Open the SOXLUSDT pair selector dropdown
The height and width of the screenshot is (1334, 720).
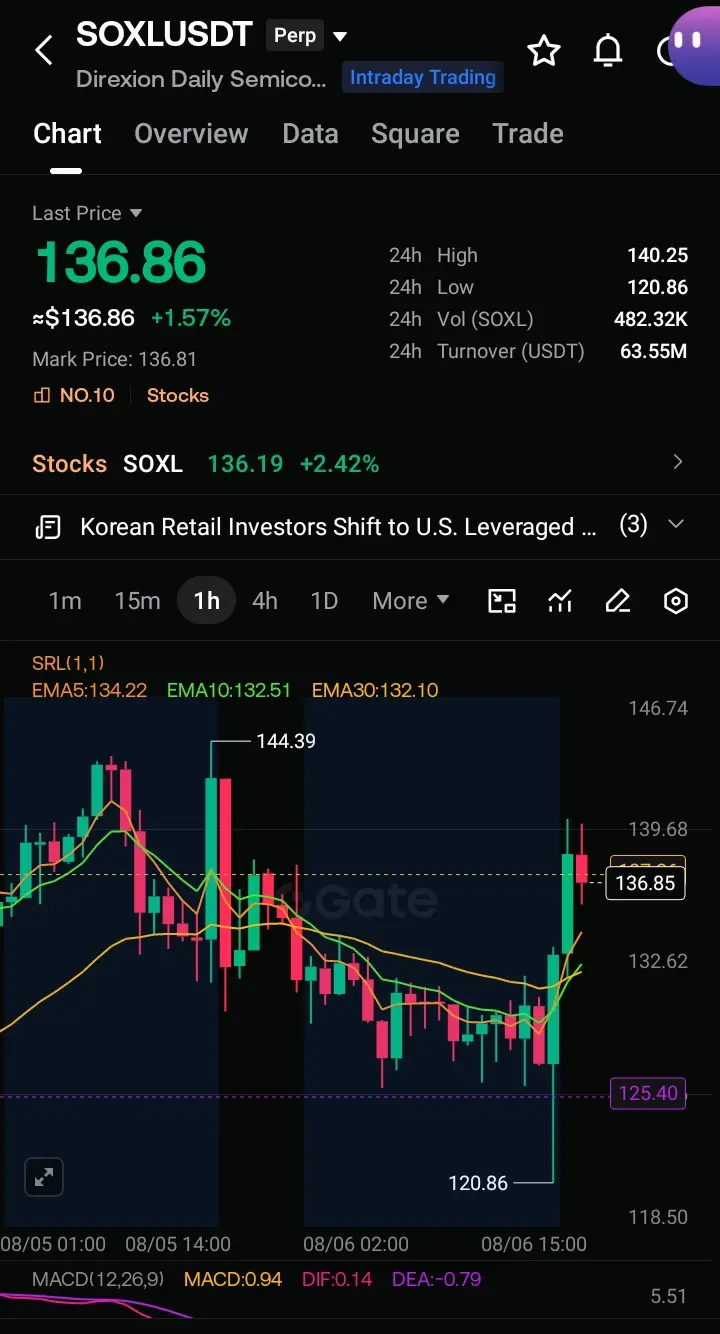pos(340,36)
